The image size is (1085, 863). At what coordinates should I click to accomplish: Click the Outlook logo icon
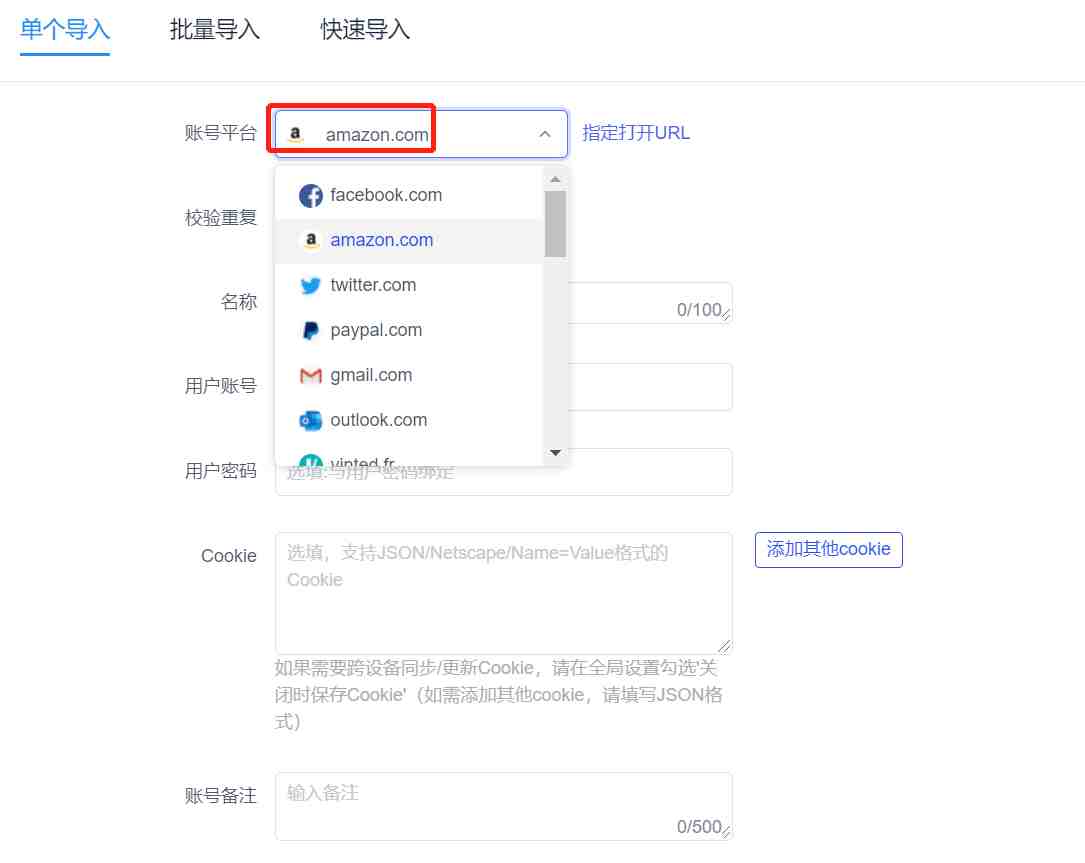click(311, 420)
